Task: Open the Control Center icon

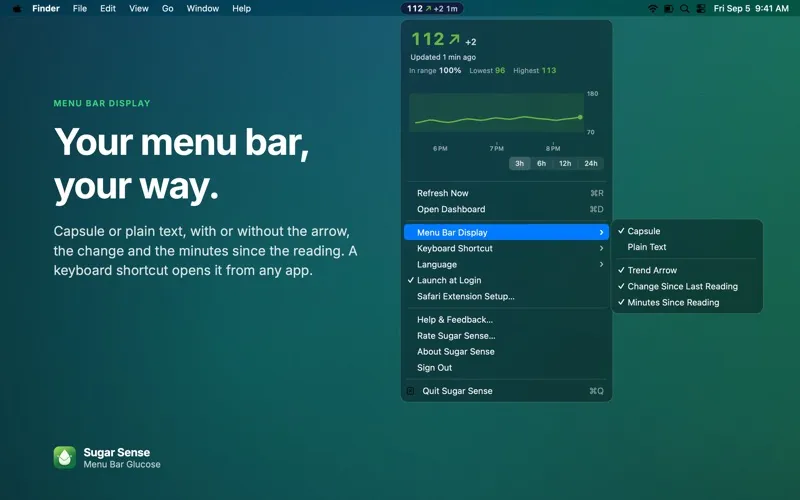Action: (x=701, y=9)
